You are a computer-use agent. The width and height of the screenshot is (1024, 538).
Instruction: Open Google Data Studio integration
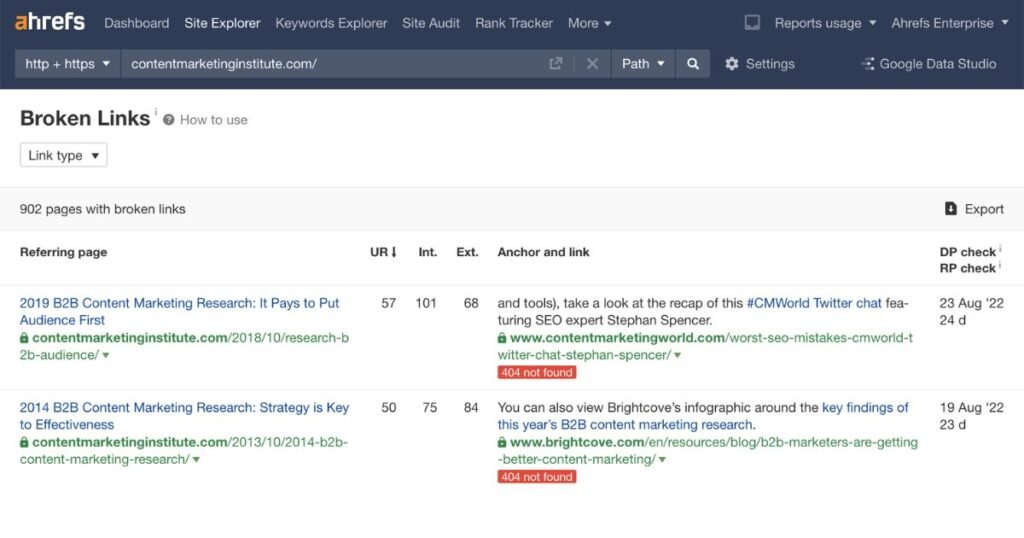pyautogui.click(x=928, y=64)
